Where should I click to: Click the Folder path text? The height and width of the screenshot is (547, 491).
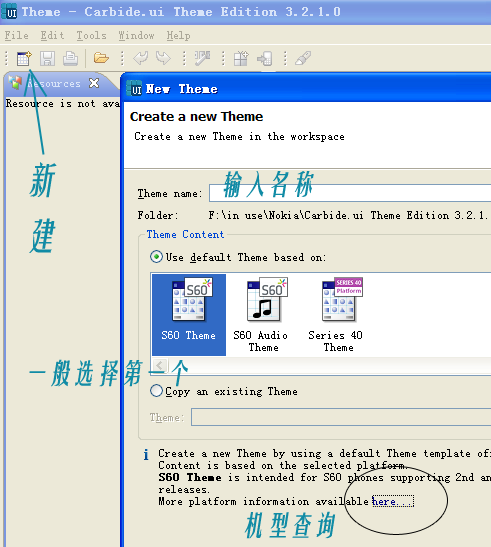point(349,215)
